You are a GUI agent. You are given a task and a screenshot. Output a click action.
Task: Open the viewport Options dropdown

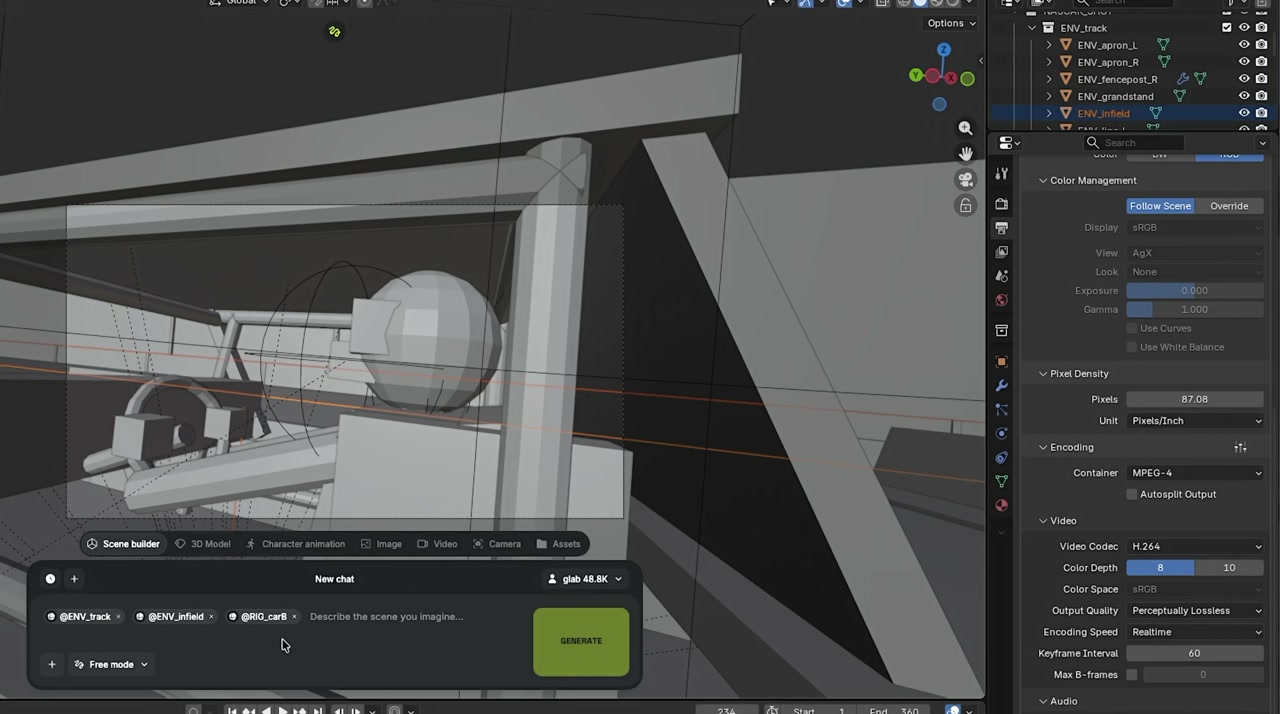point(951,23)
